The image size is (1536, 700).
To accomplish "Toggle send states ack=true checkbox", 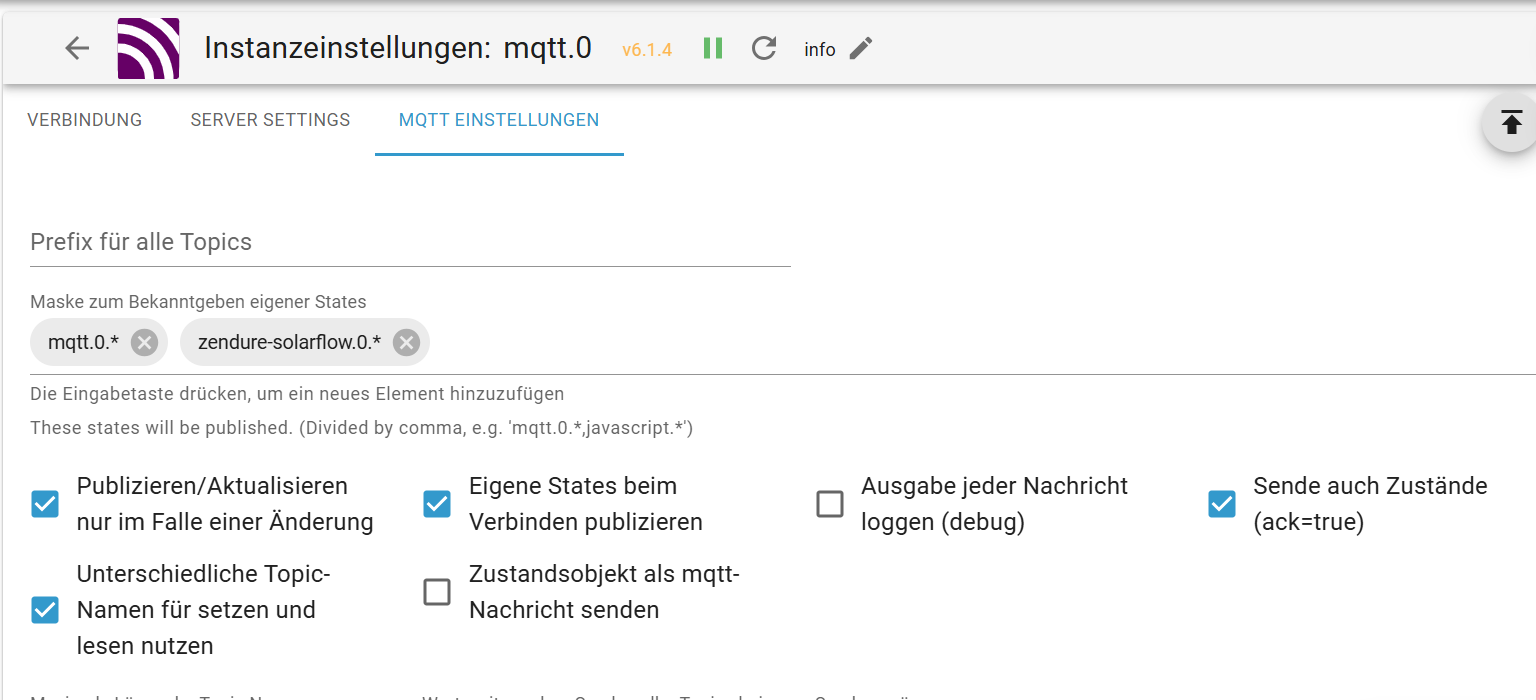I will click(x=1222, y=504).
